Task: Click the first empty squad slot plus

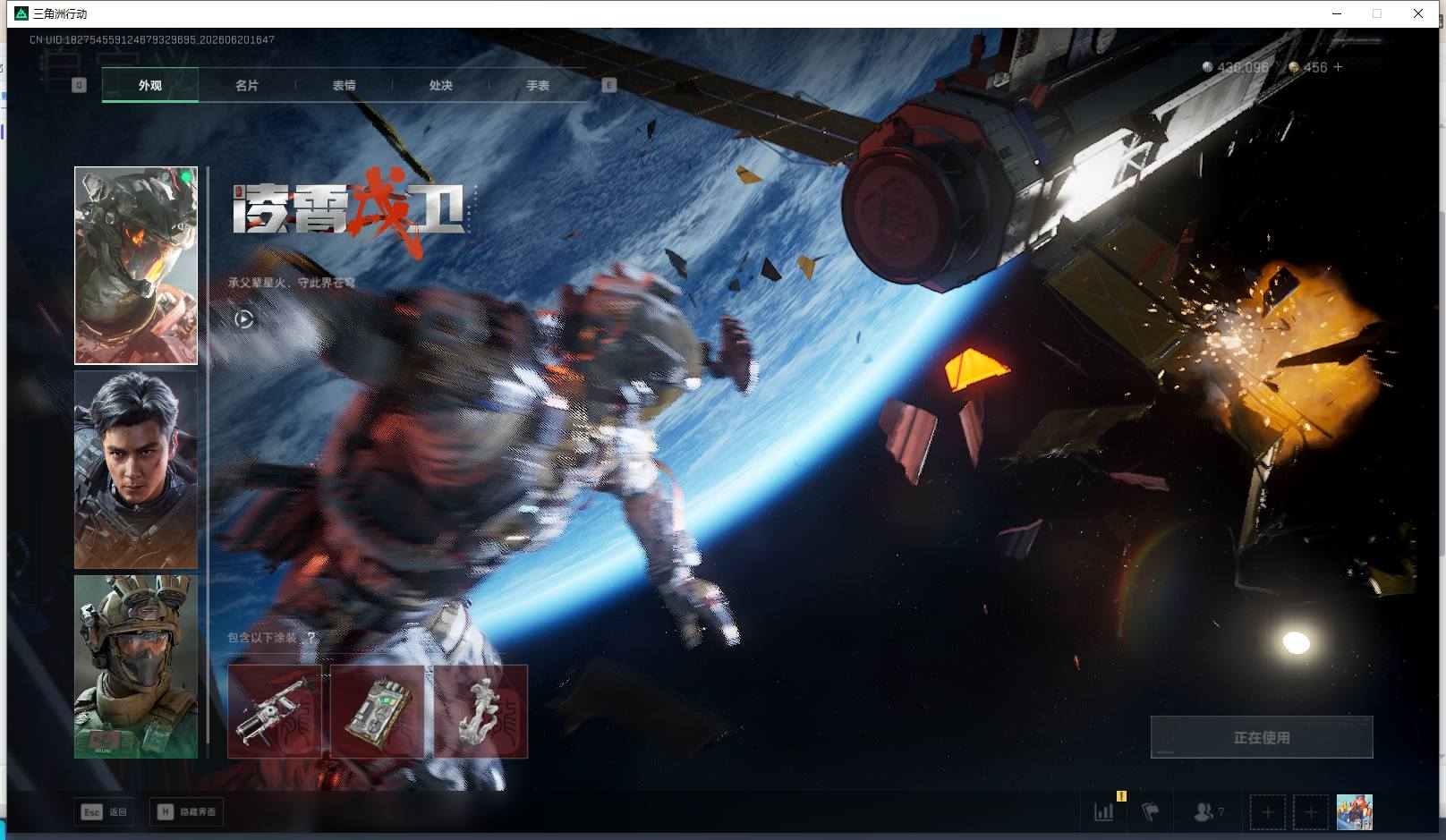Action: (x=1268, y=812)
